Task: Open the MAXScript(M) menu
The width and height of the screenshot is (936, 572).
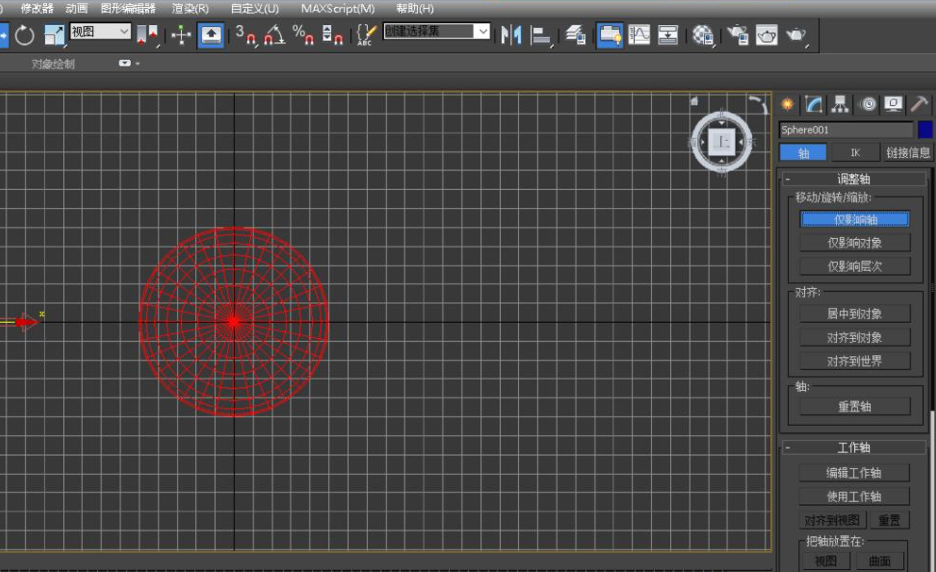Action: [x=338, y=8]
